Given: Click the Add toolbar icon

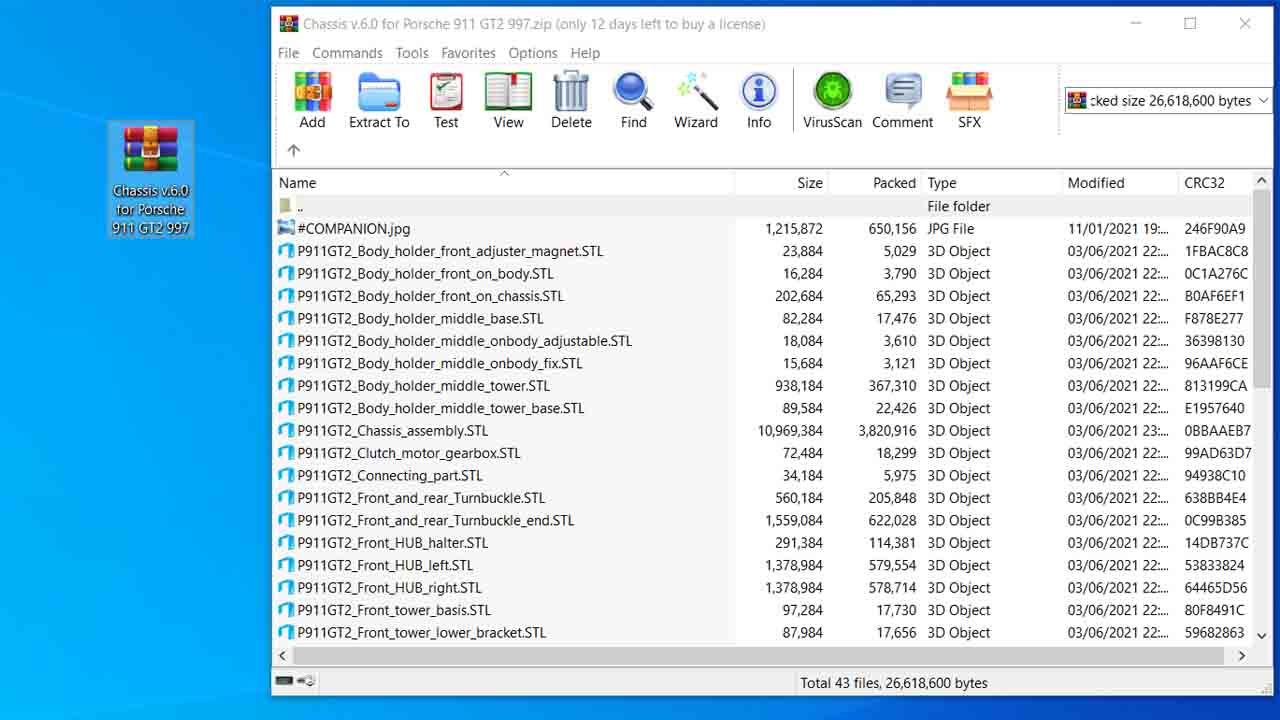Looking at the screenshot, I should [312, 100].
